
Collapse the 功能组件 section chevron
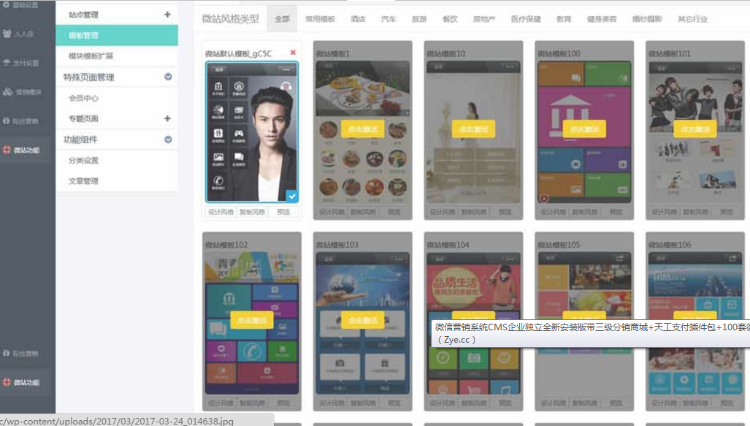tap(168, 139)
